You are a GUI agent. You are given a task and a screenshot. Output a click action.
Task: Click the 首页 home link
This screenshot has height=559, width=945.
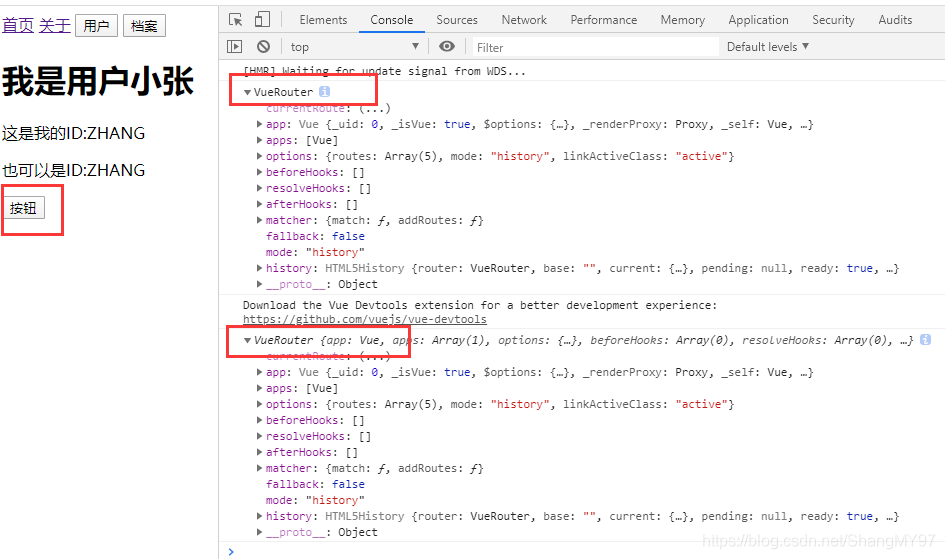click(x=18, y=25)
